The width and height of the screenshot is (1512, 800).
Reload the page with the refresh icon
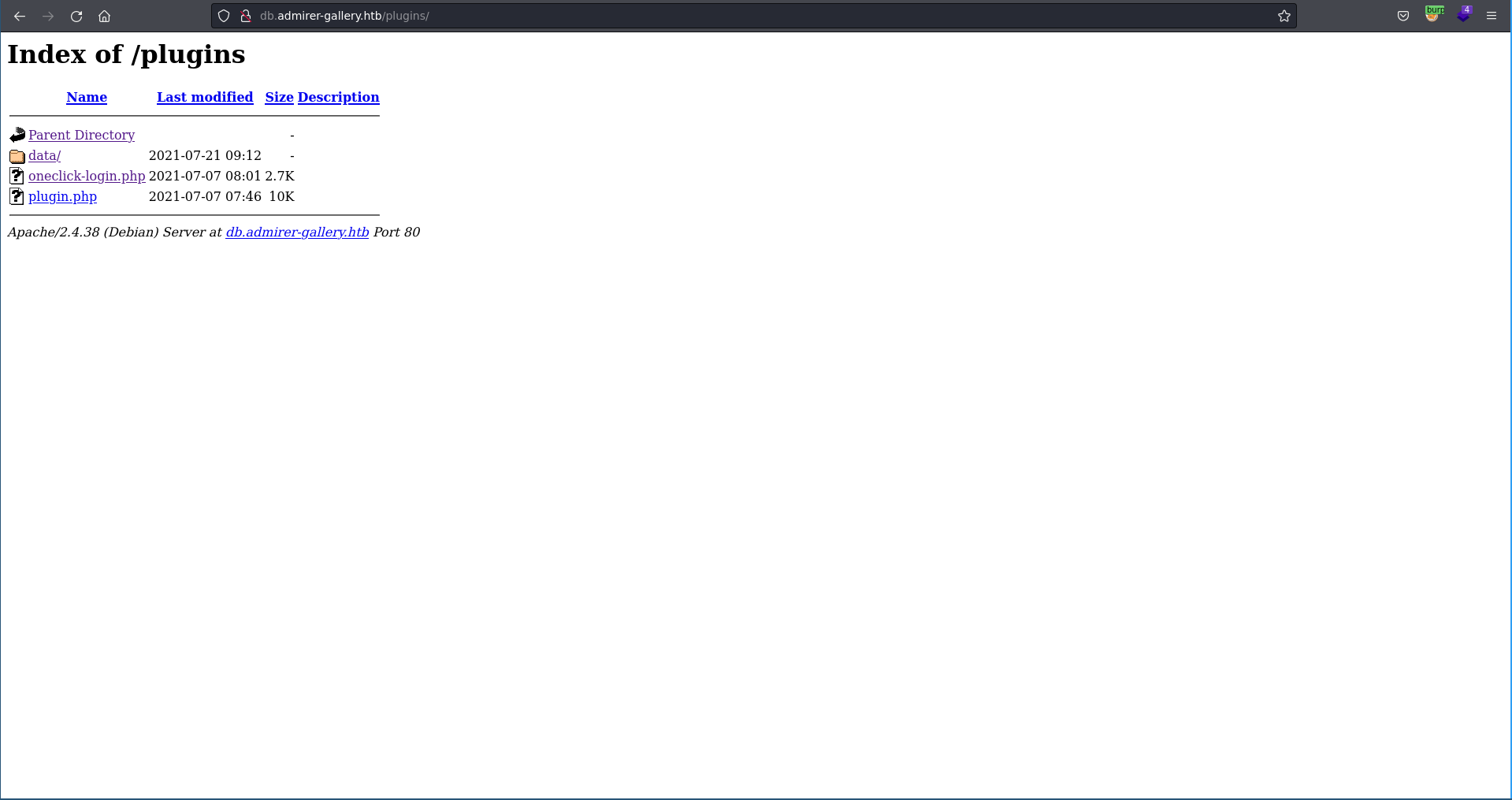76,16
